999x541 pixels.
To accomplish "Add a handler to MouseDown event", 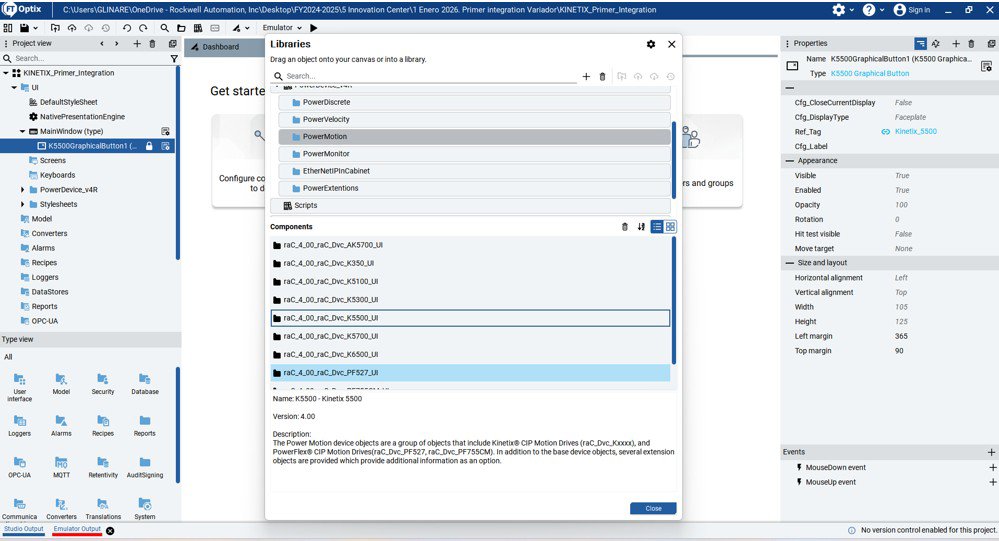I will point(993,468).
